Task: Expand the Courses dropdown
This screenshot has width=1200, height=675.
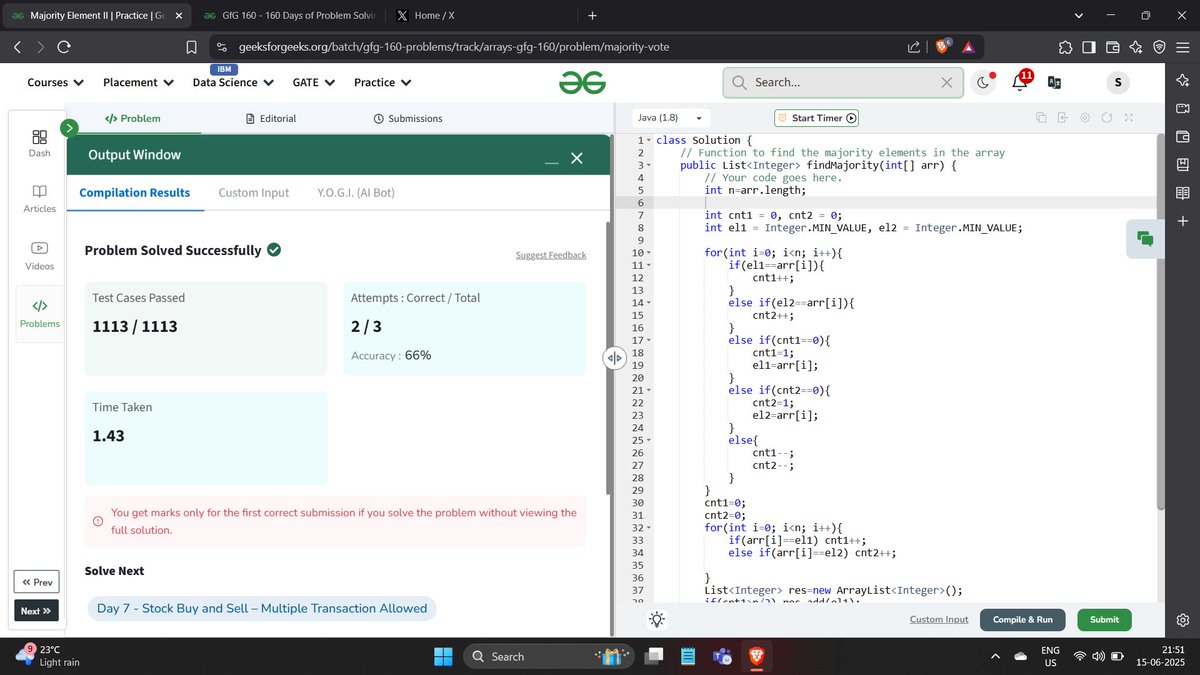Action: pos(53,82)
